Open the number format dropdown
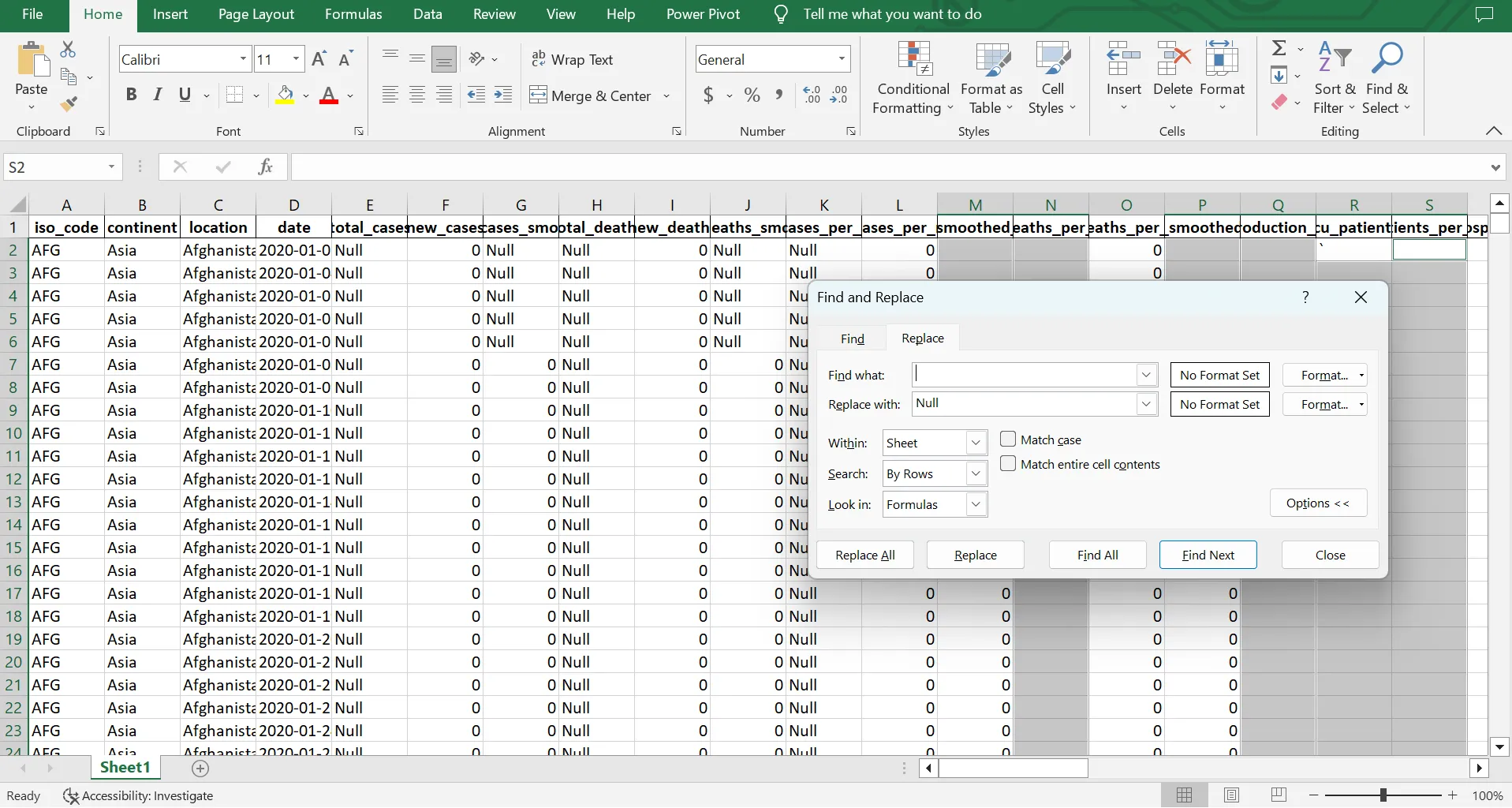This screenshot has height=808, width=1512. click(842, 59)
